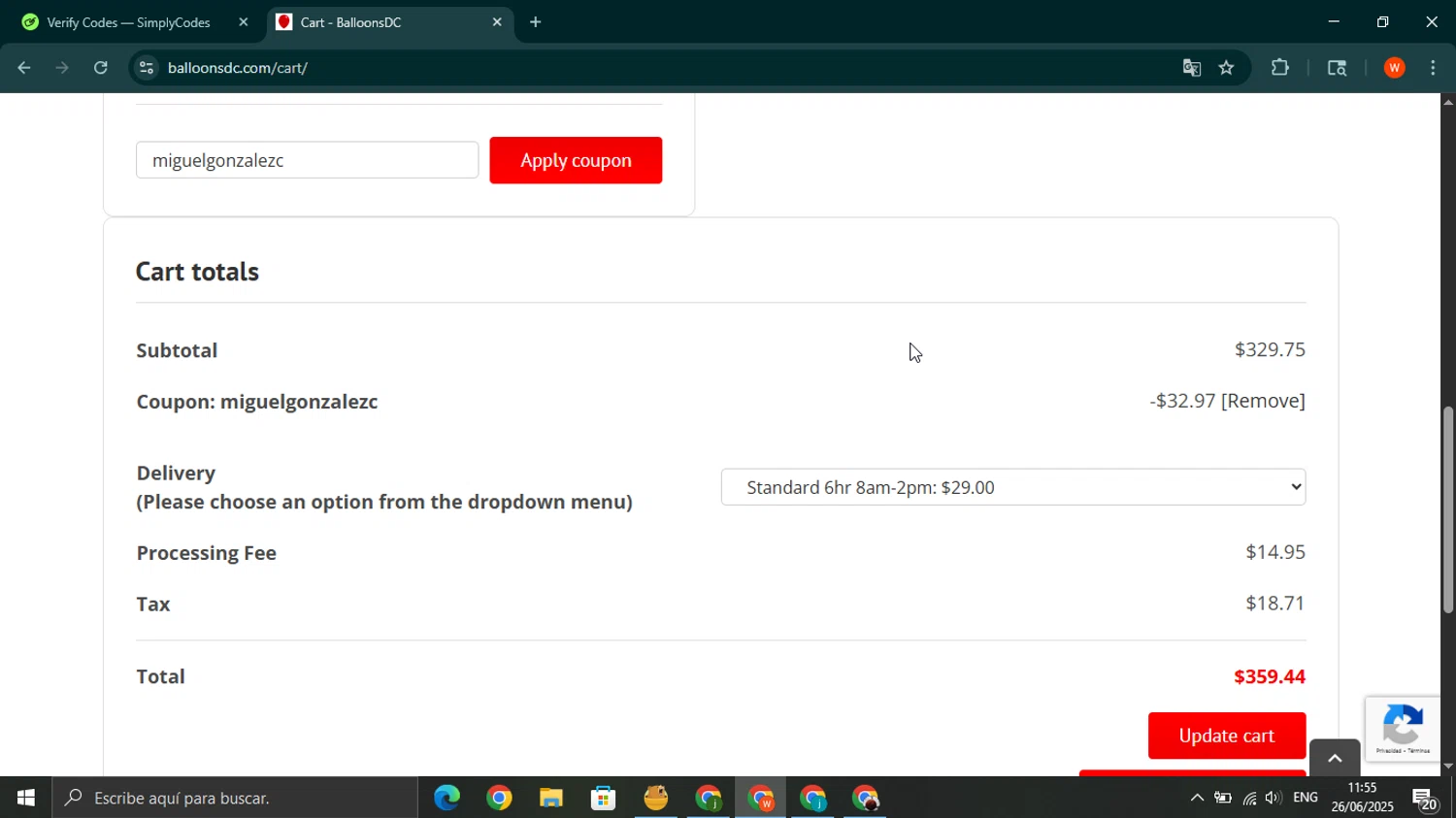Viewport: 1456px width, 818px height.
Task: Click the page vertical scrollbar thumb
Action: (1448, 509)
